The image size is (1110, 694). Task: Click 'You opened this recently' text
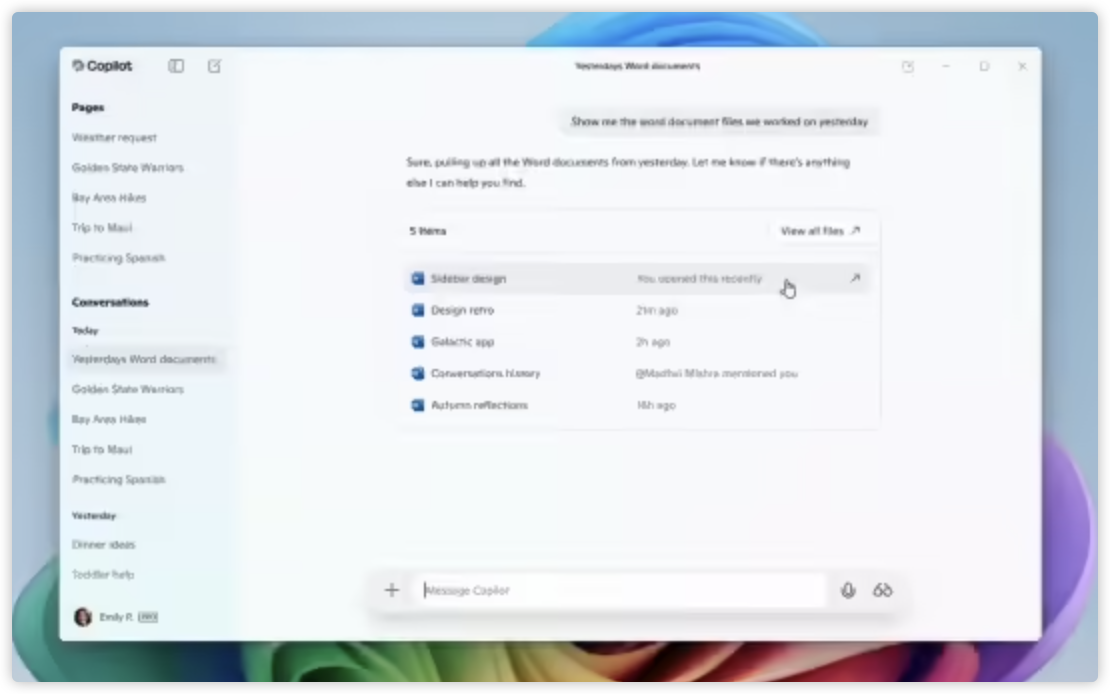tap(699, 278)
